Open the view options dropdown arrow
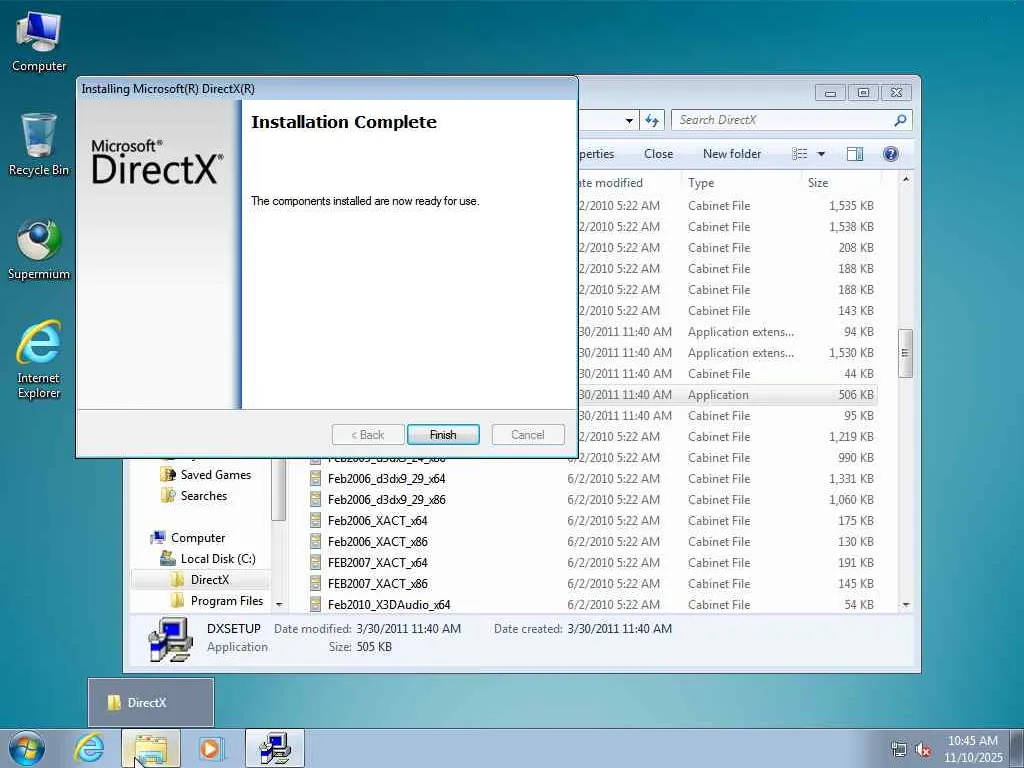The image size is (1024, 768). point(822,154)
